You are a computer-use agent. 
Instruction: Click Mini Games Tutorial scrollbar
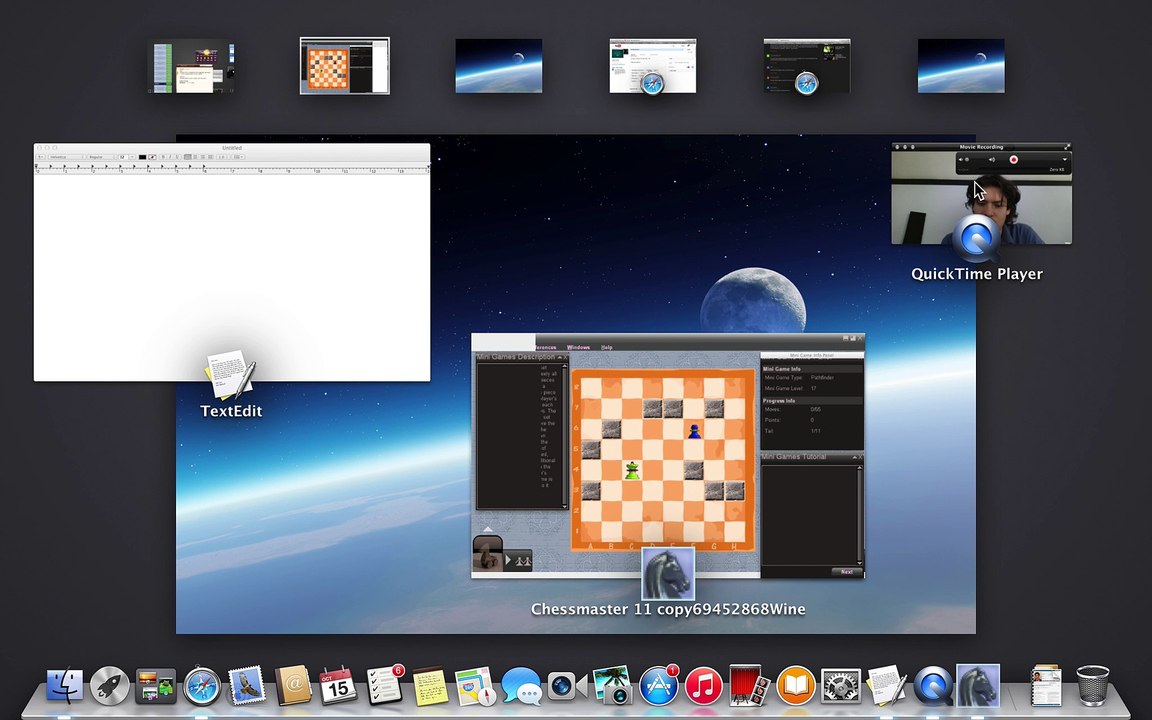tap(860, 514)
